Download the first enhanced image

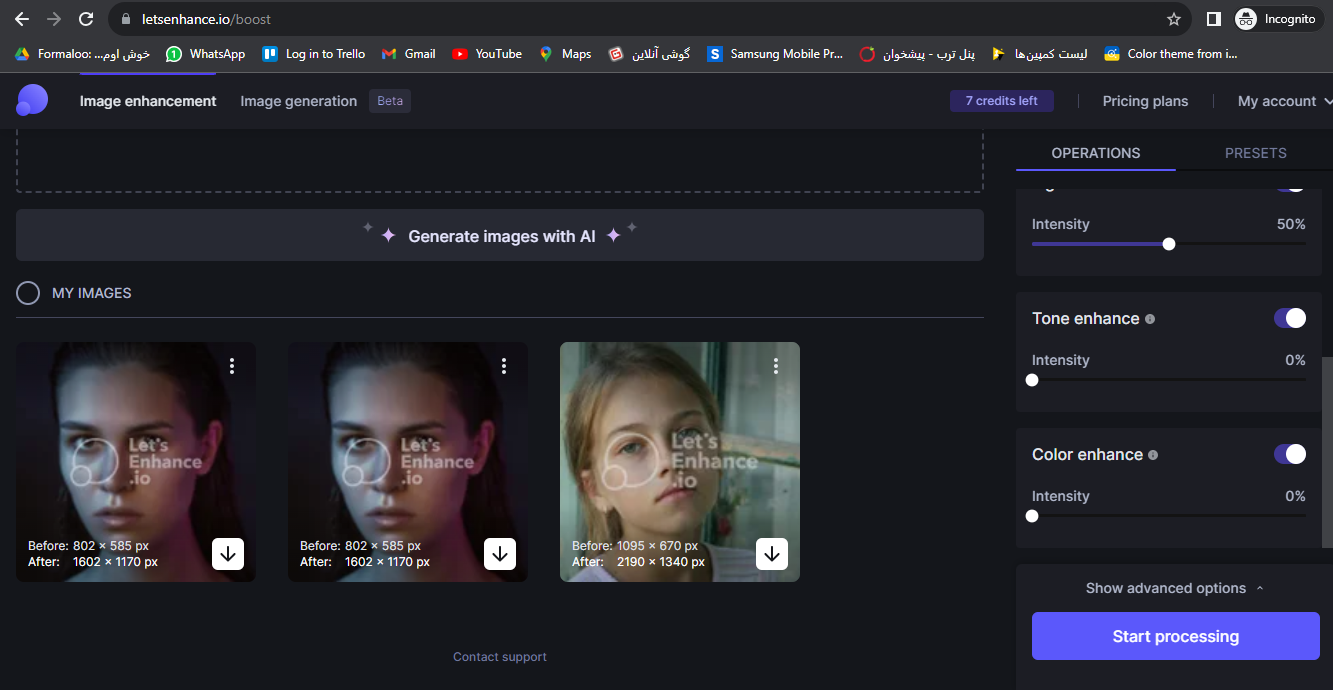coord(228,554)
